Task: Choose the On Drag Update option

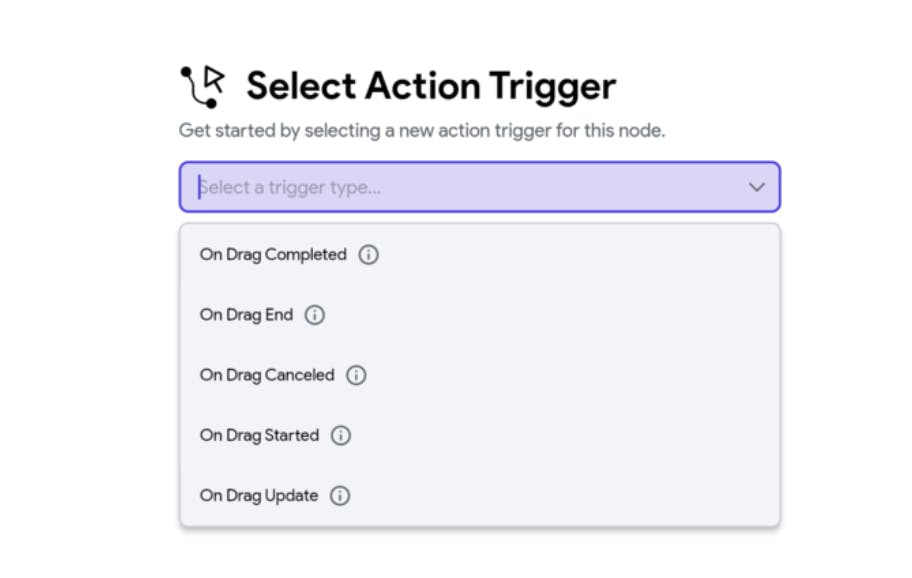Action: click(259, 495)
